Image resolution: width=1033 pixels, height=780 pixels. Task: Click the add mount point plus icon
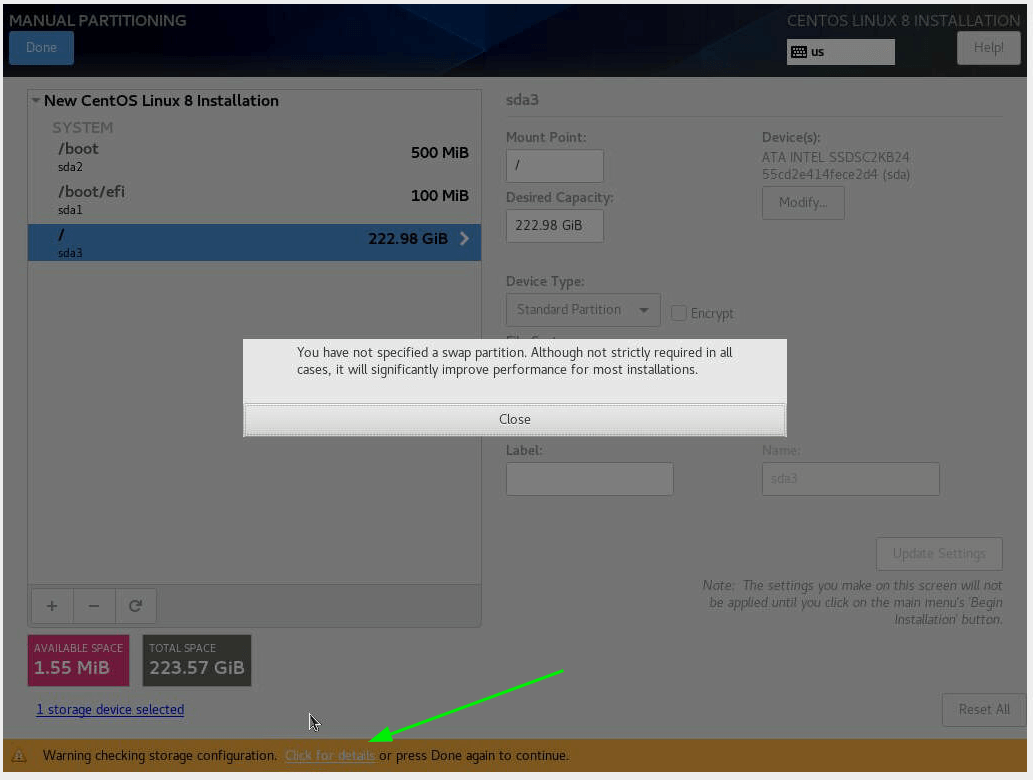52,605
